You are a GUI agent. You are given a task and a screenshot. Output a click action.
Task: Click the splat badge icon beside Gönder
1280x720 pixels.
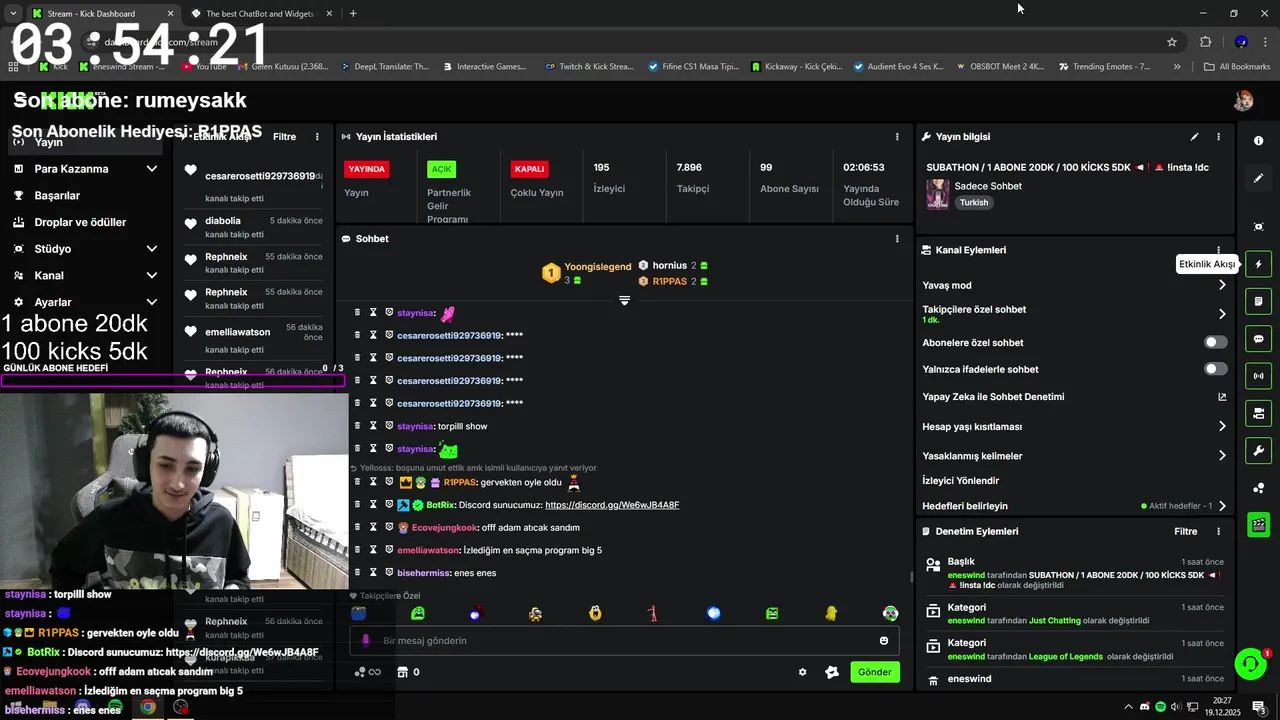tap(831, 672)
